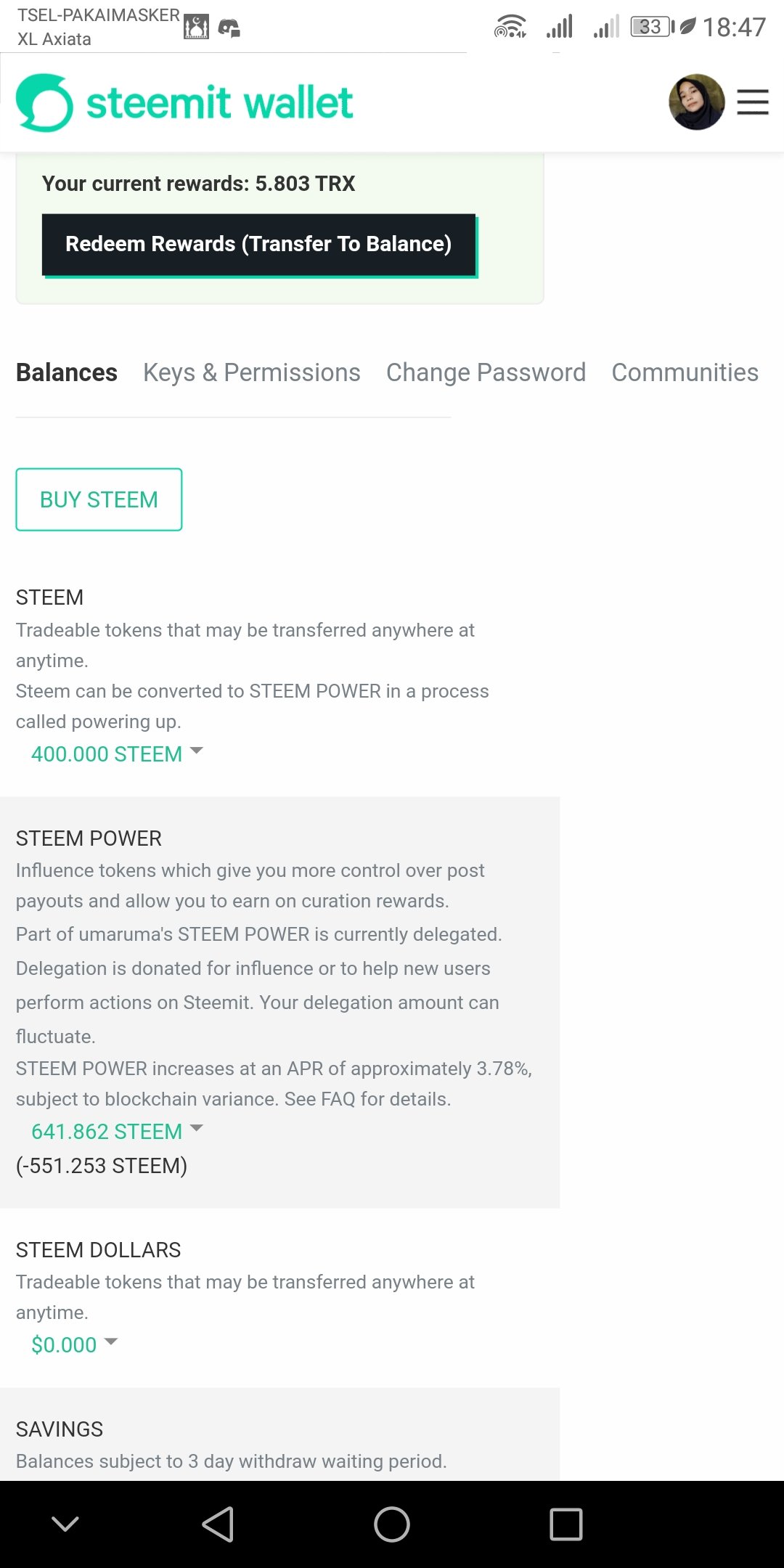
Task: Tap the user profile avatar
Action: [x=696, y=102]
